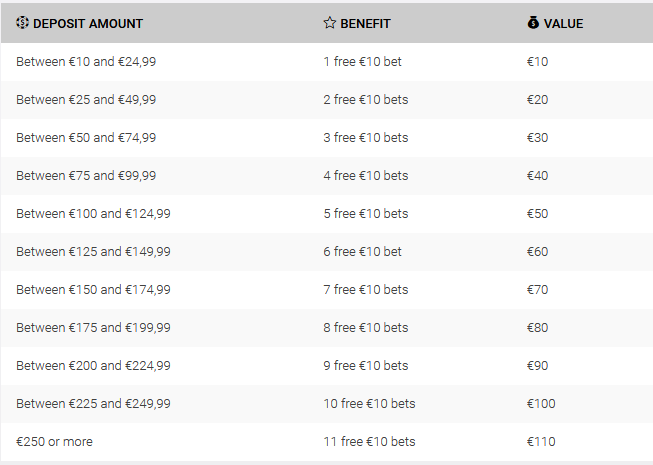Select the 'Between €75 and €99,99' cell
The image size is (653, 465).
pyautogui.click(x=86, y=176)
